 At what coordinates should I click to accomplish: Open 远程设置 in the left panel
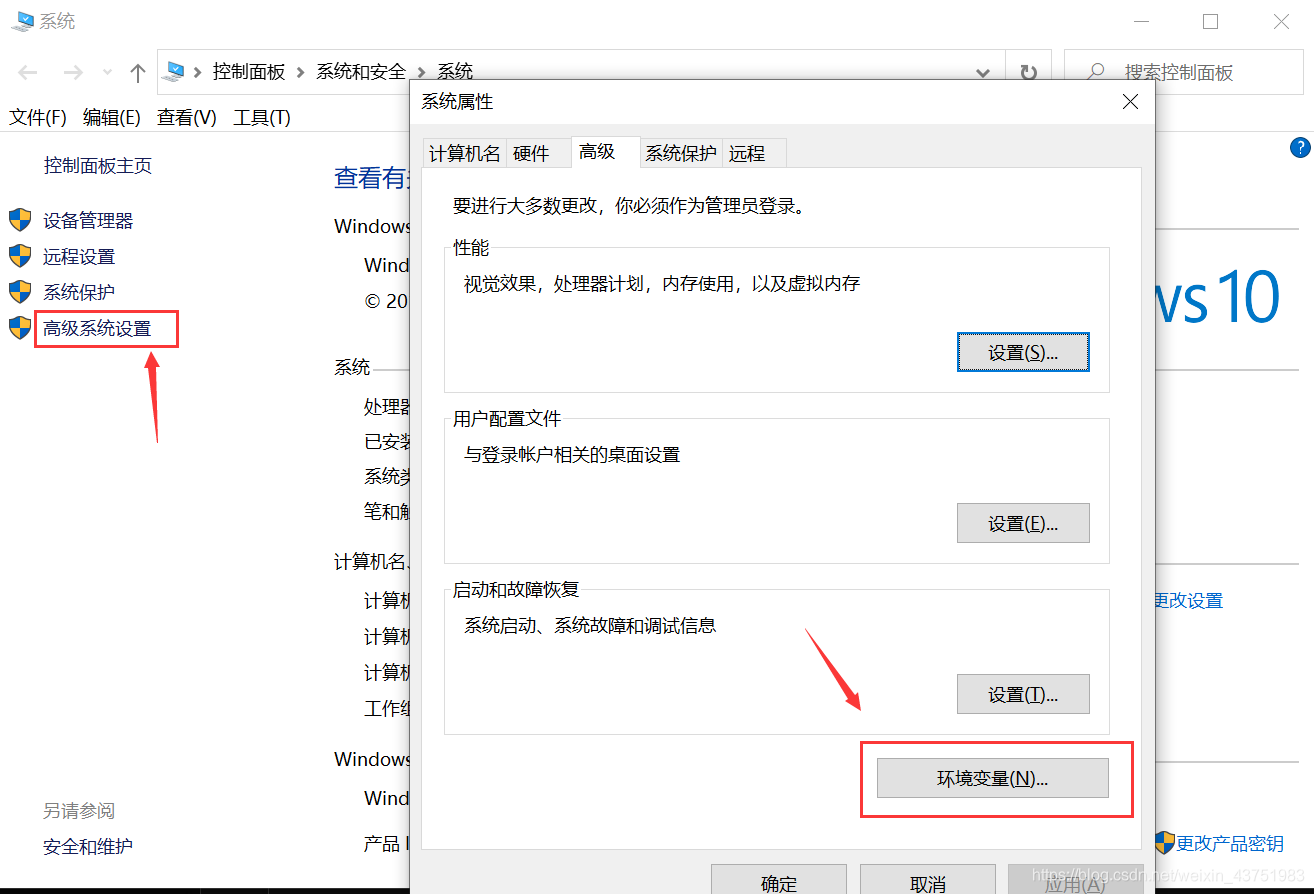click(80, 256)
